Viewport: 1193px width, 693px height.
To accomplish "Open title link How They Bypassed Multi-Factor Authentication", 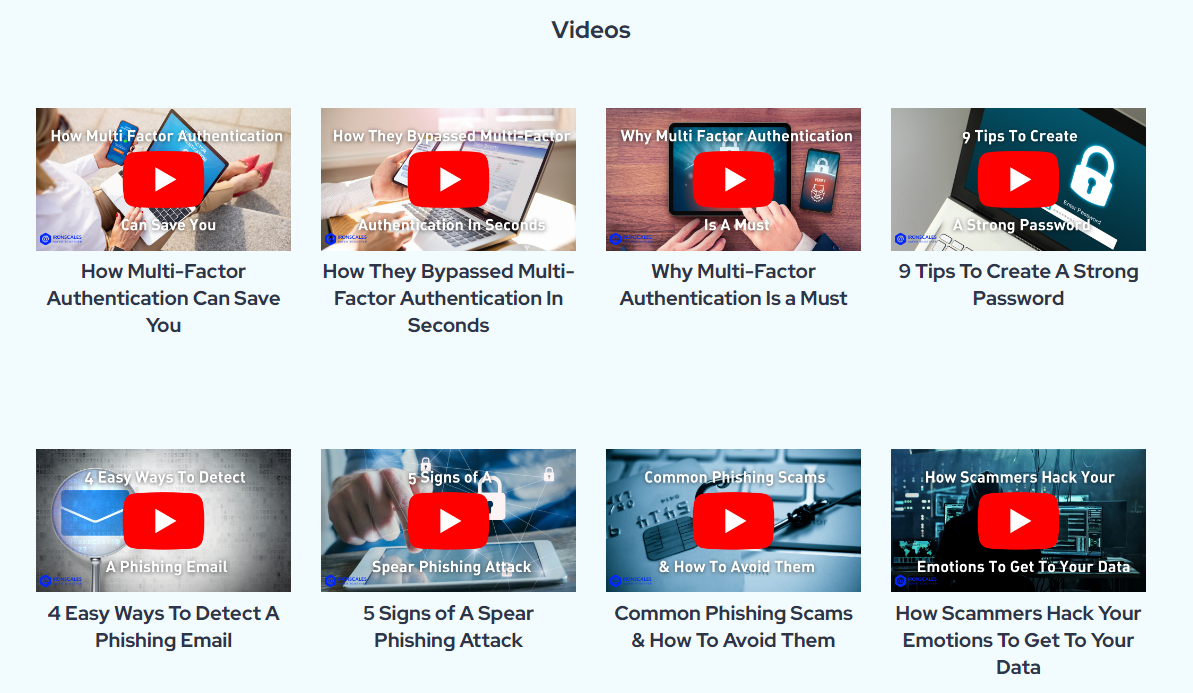I will pyautogui.click(x=448, y=298).
